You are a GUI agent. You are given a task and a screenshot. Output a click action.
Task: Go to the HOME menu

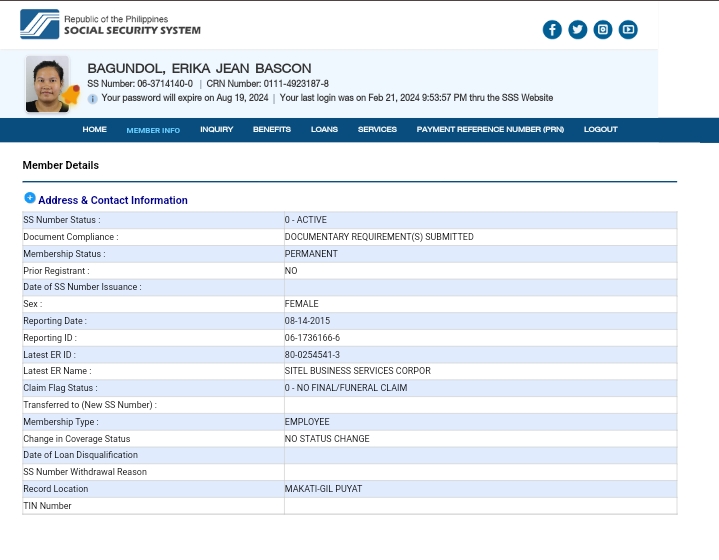coord(94,130)
